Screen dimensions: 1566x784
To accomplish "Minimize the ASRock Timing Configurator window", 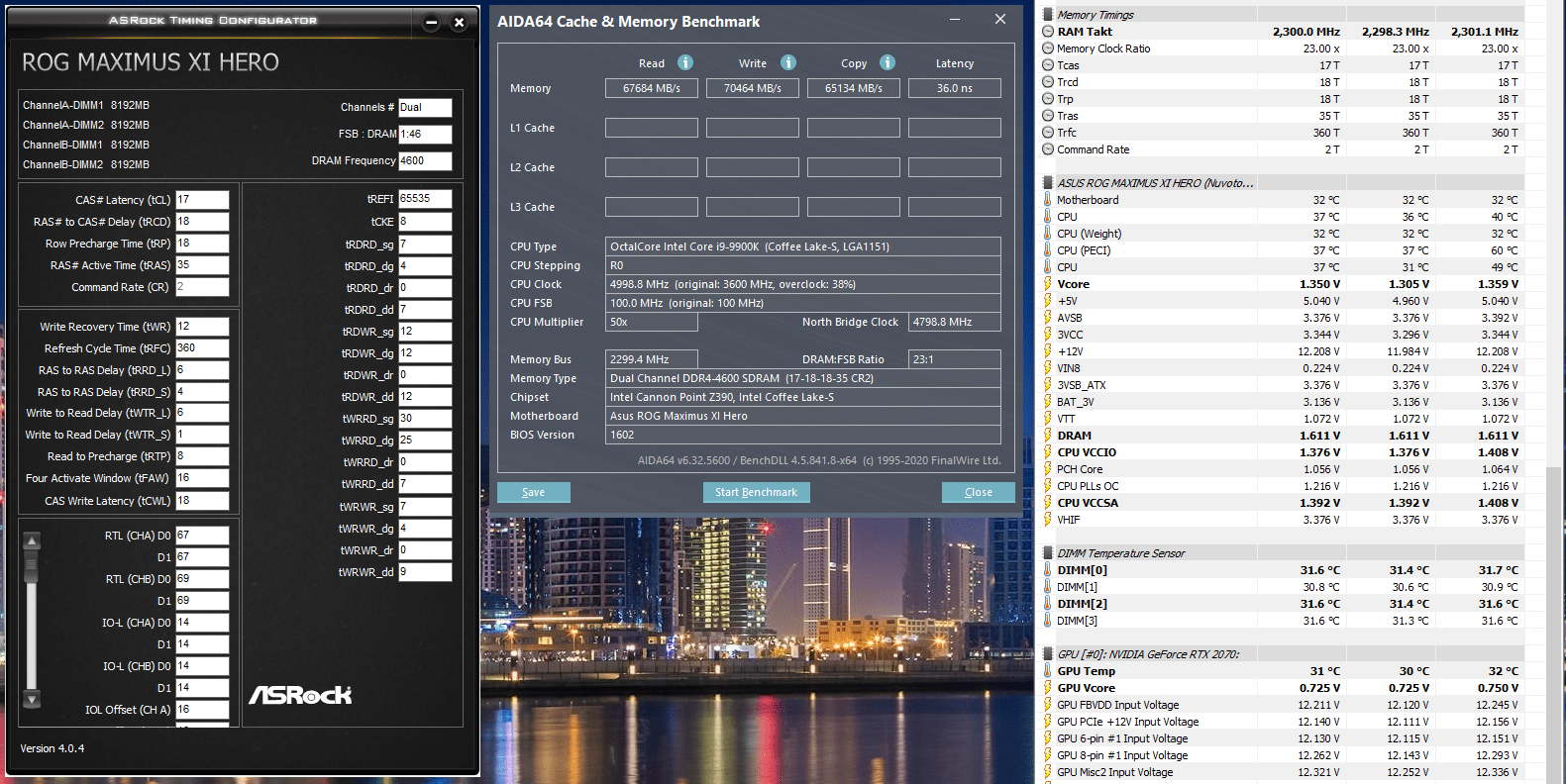I will [431, 23].
